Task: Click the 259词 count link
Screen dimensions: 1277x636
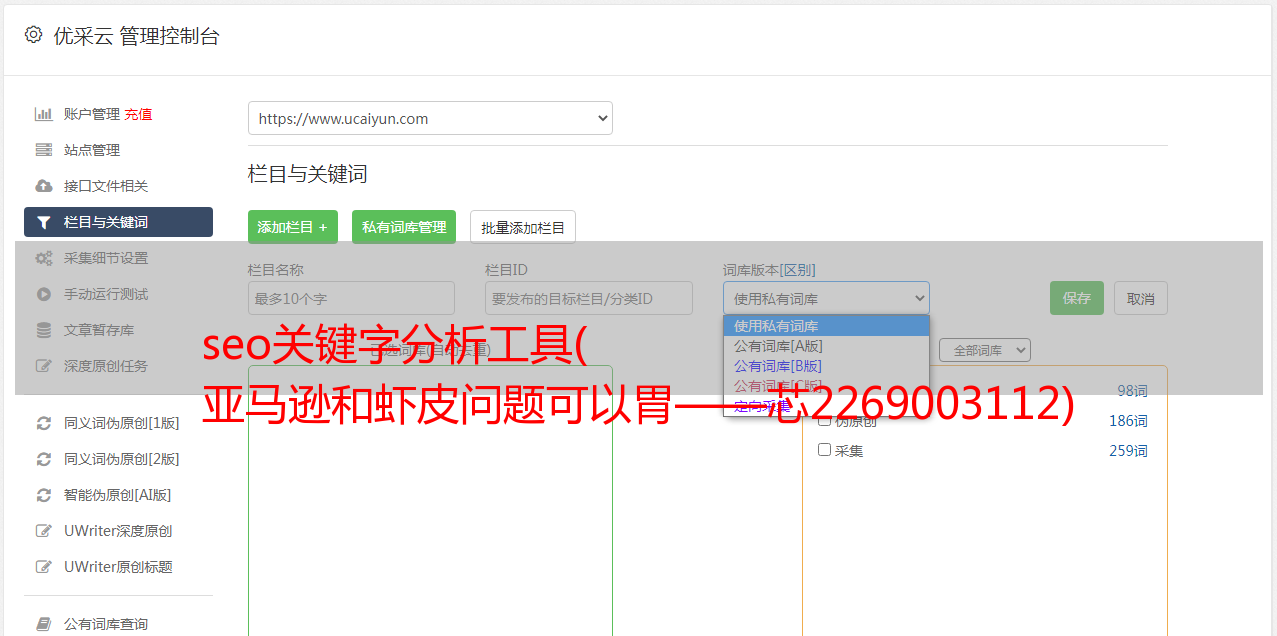Action: coord(1128,451)
